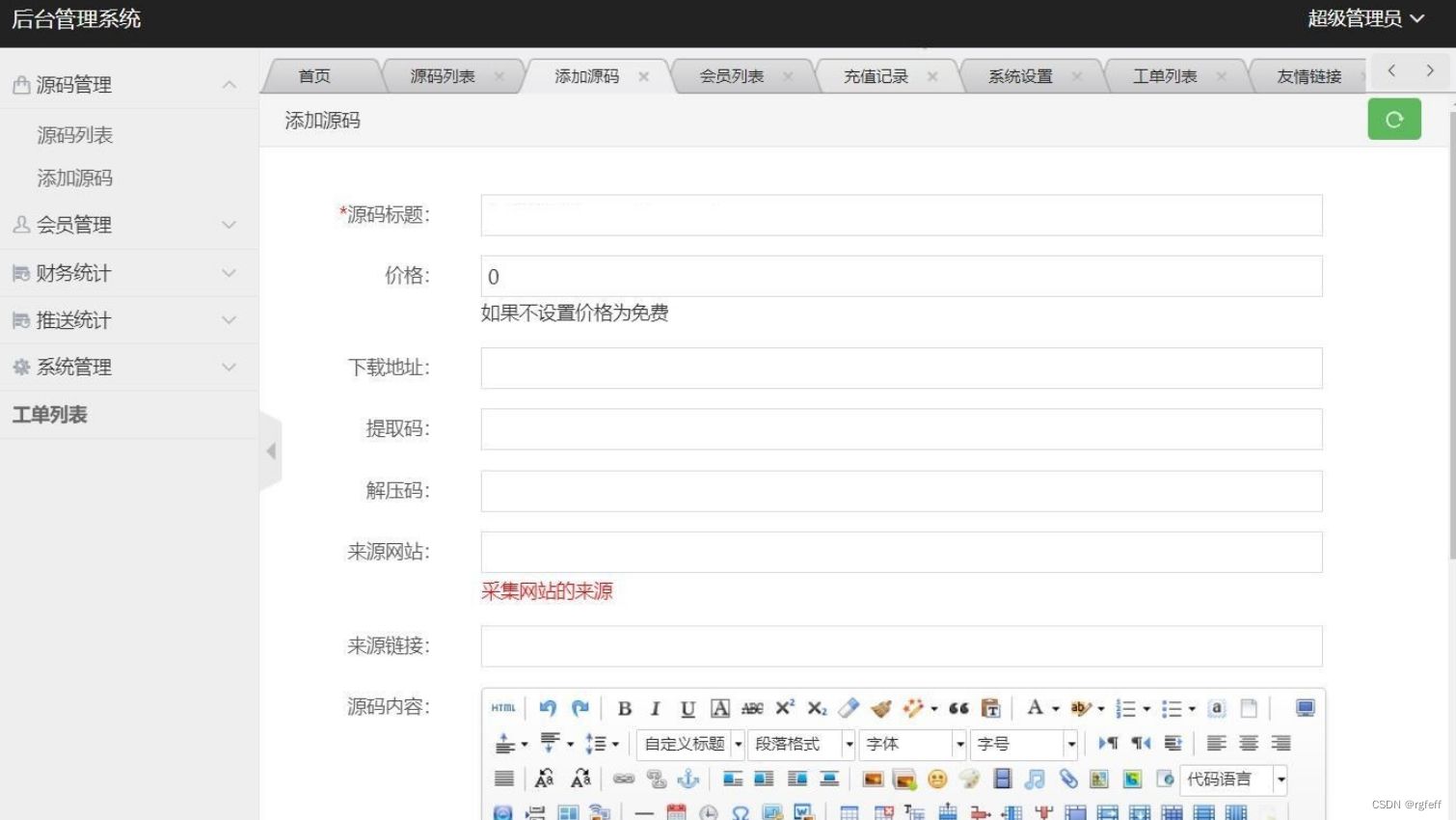This screenshot has width=1456, height=820.
Task: Click the green refresh button at top right
Action: click(1394, 119)
